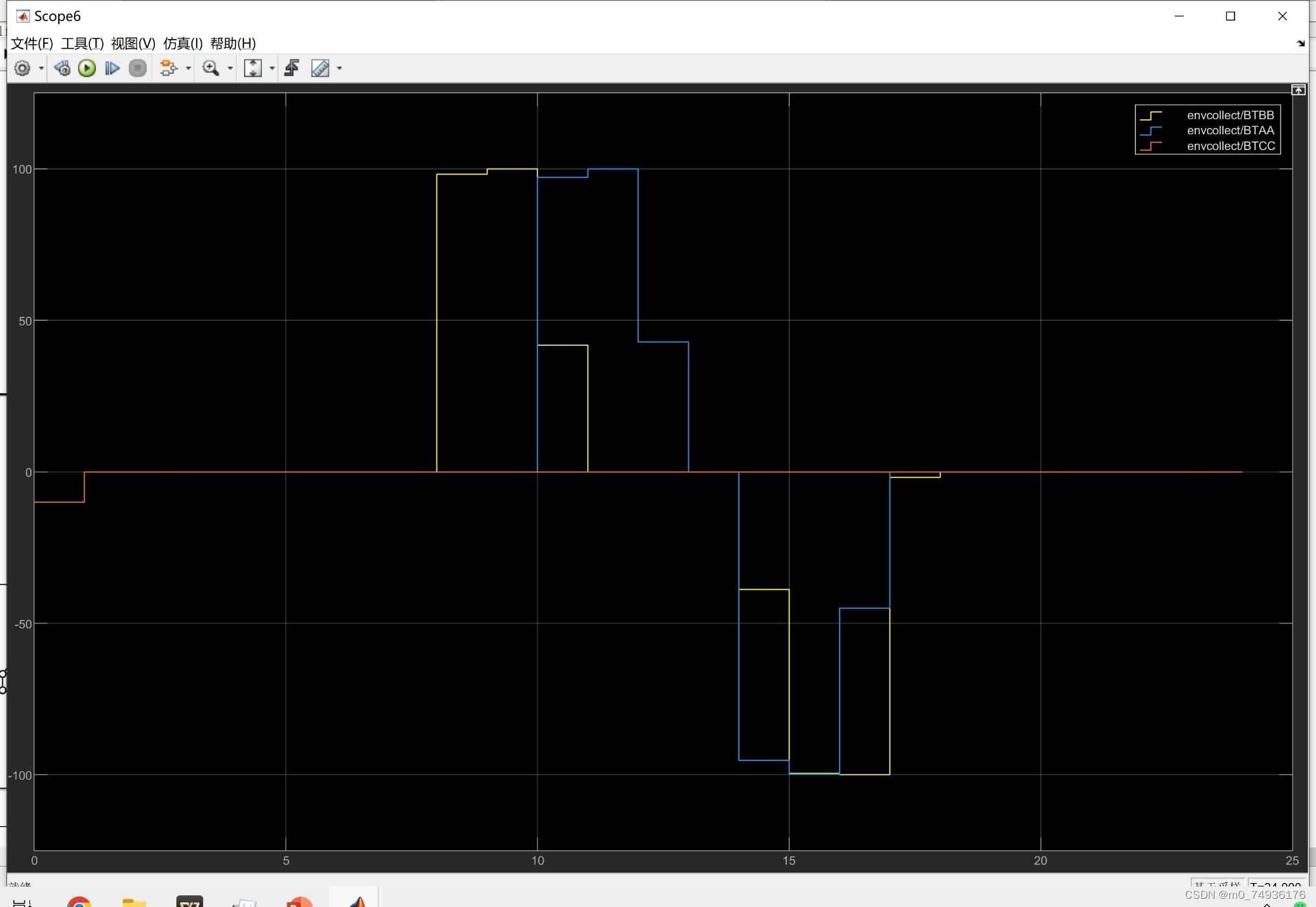Select the zoom in magnifier tool
The height and width of the screenshot is (907, 1316).
[x=211, y=68]
